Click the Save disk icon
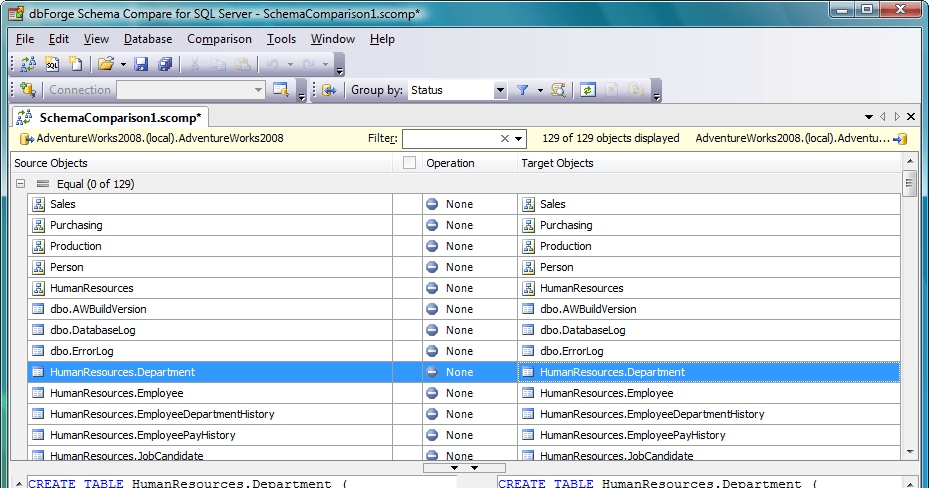This screenshot has height=488, width=929. tap(141, 64)
